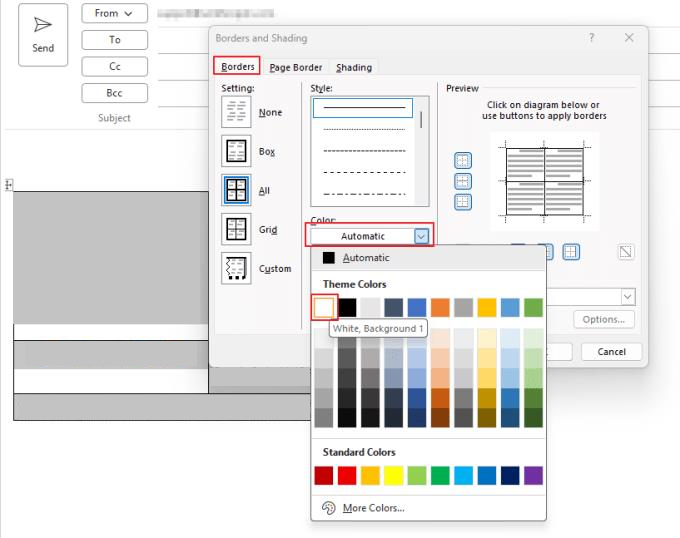Pick the green theme color swatch
The image size is (680, 538).
click(x=533, y=307)
